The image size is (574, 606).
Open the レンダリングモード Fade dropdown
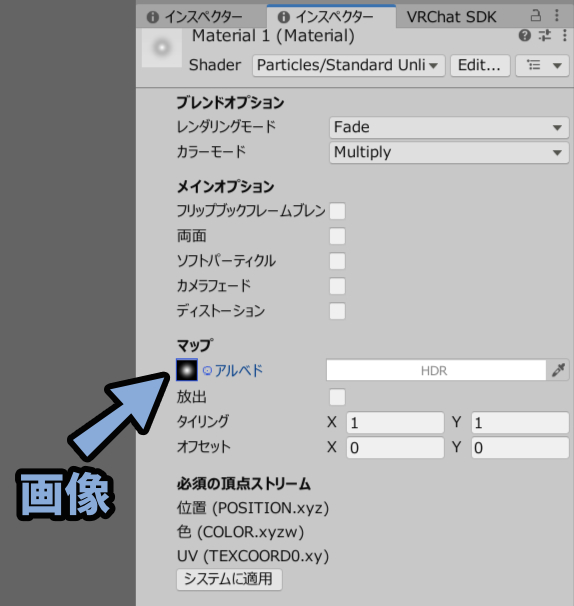(449, 128)
